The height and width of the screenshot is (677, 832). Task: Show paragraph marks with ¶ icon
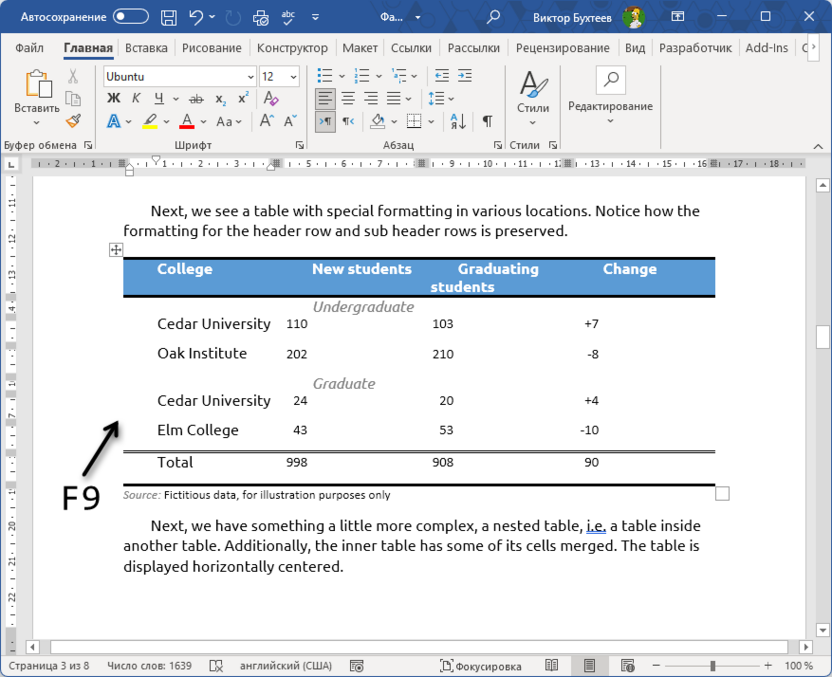[x=486, y=121]
